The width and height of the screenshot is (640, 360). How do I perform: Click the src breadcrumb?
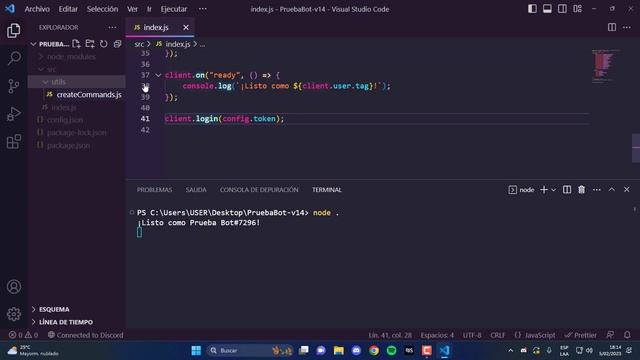(139, 44)
